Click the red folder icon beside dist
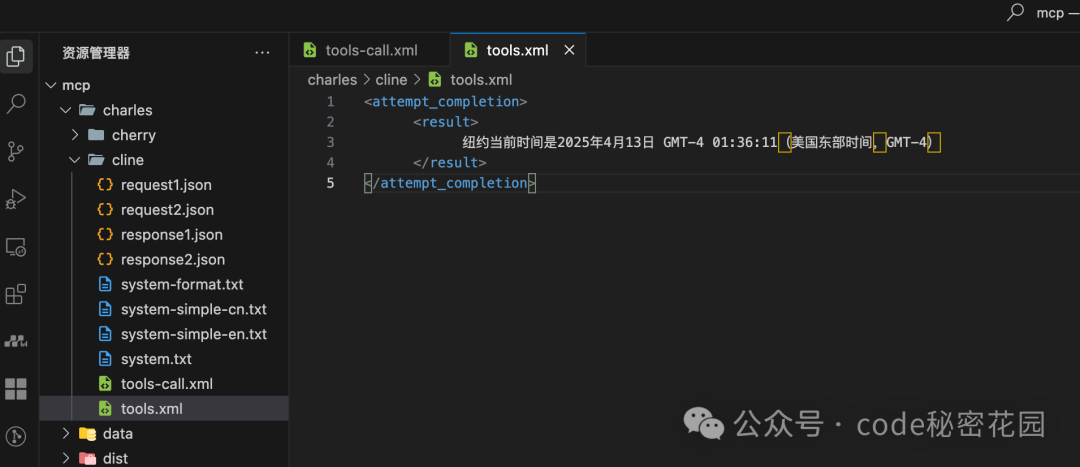Viewport: 1080px width, 467px height. tap(87, 458)
